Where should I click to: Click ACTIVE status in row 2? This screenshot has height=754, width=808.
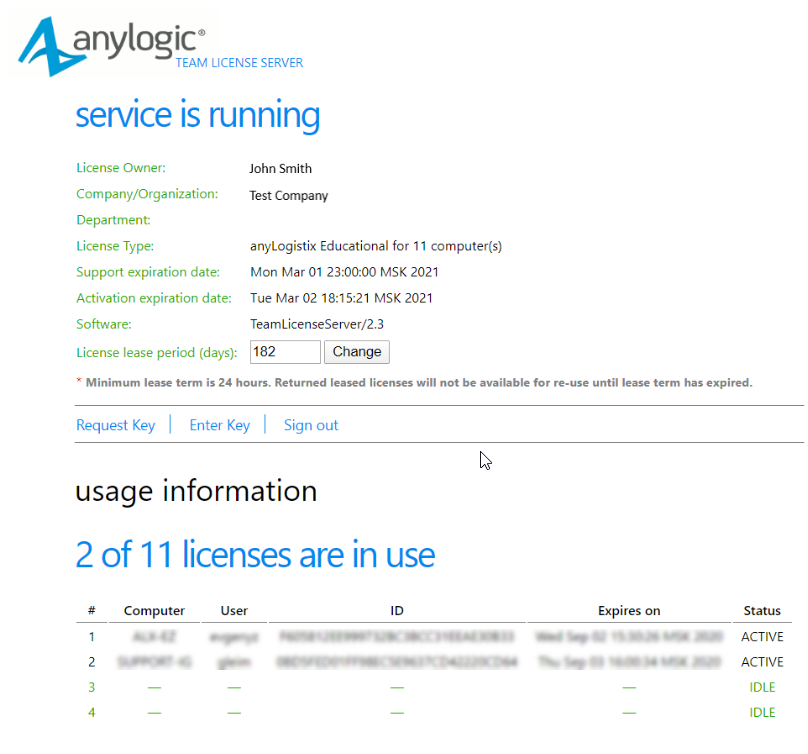point(762,662)
